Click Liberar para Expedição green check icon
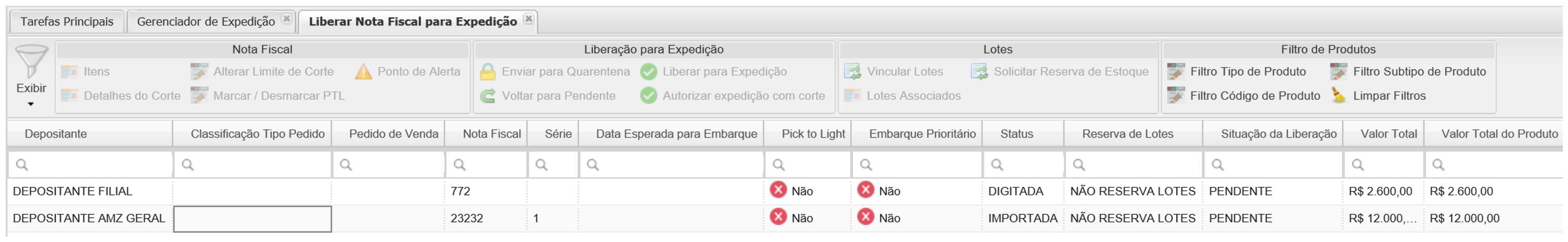The image size is (1568, 242). (x=649, y=72)
